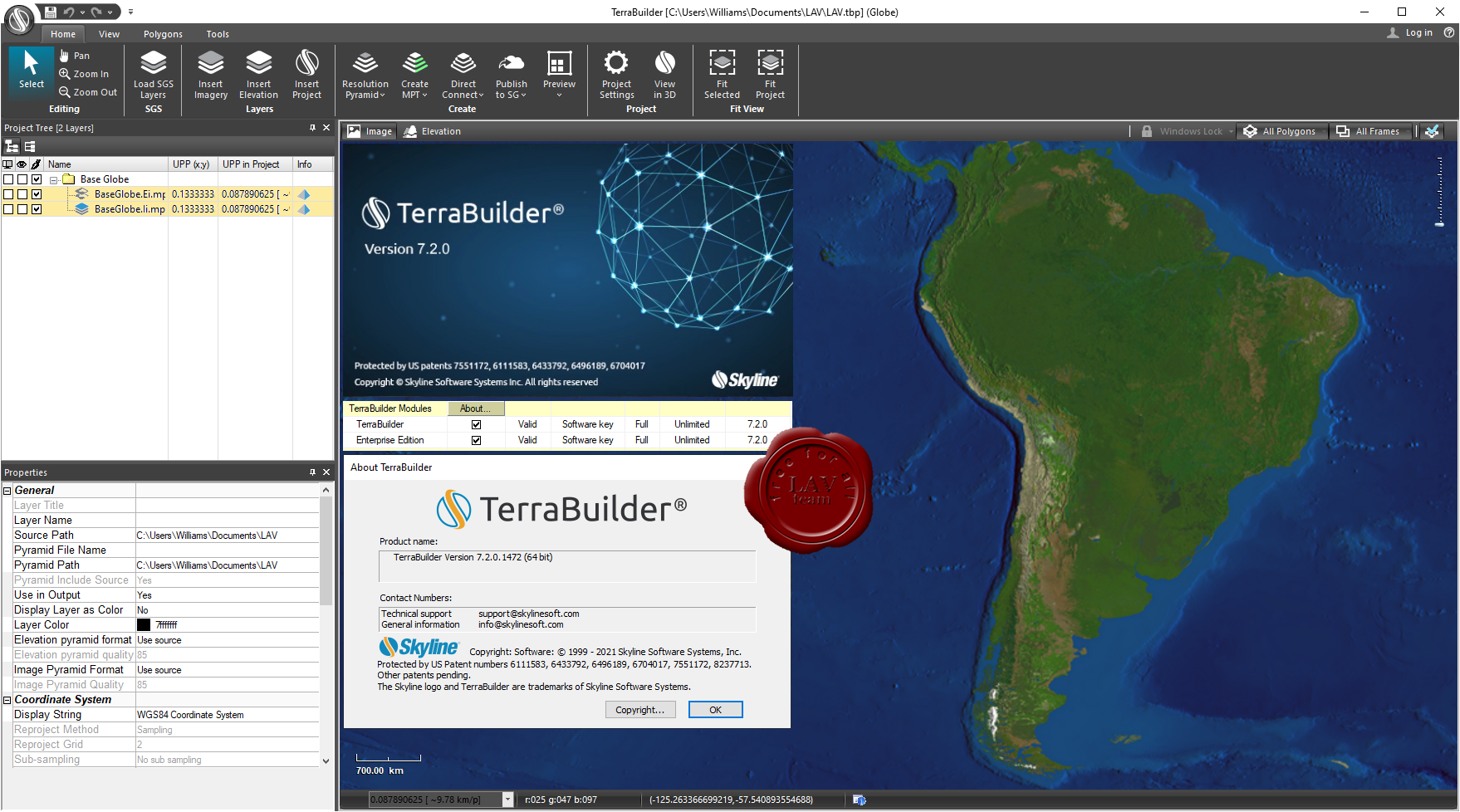
Task: Pin the Properties panel
Action: (x=312, y=472)
